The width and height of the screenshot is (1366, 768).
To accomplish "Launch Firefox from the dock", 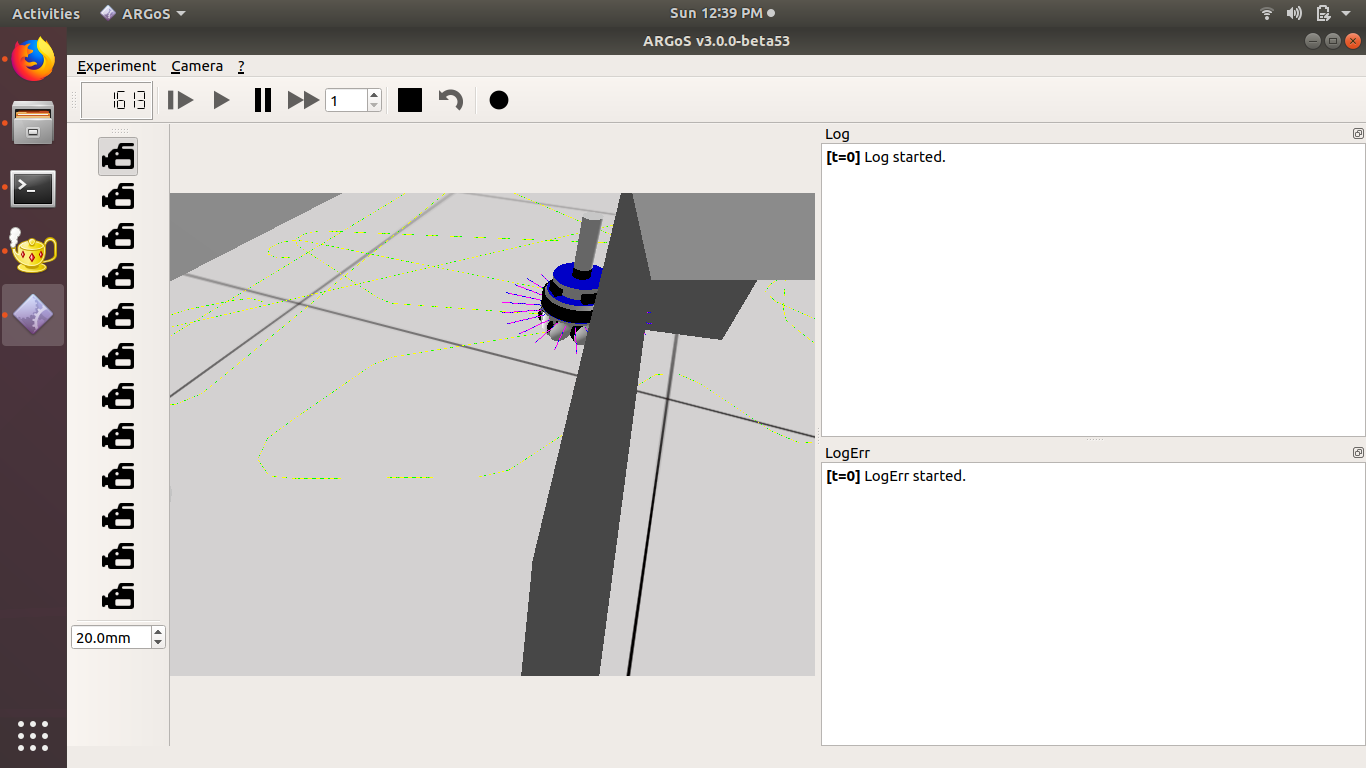I will (33, 60).
